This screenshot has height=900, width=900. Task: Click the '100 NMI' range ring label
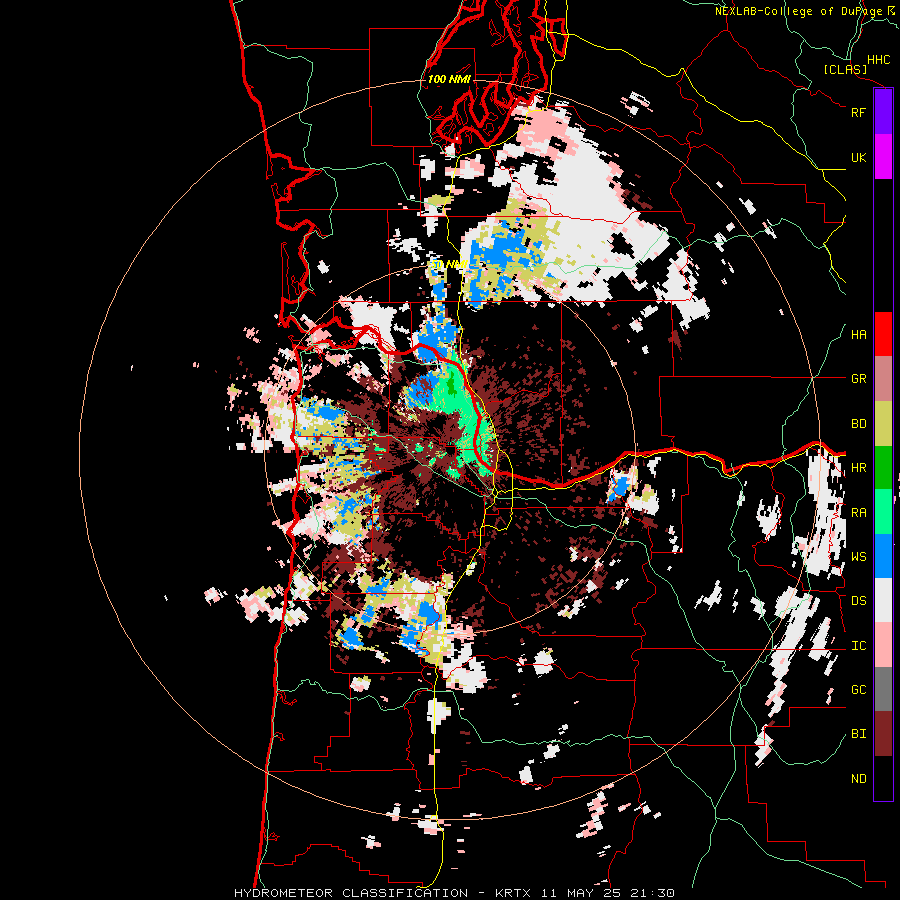pyautogui.click(x=449, y=79)
